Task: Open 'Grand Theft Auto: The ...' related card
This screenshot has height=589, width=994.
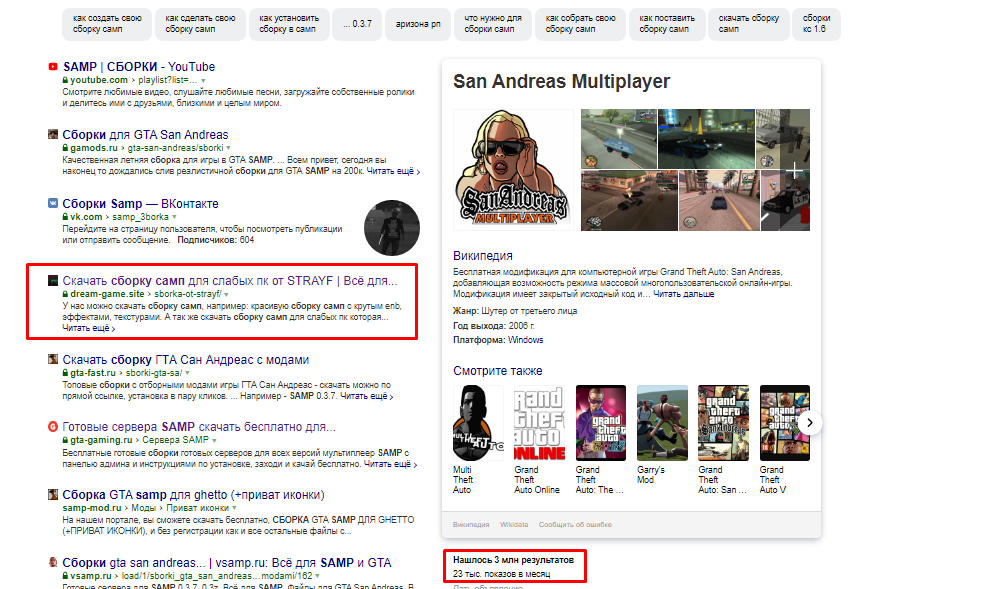Action: tap(600, 440)
